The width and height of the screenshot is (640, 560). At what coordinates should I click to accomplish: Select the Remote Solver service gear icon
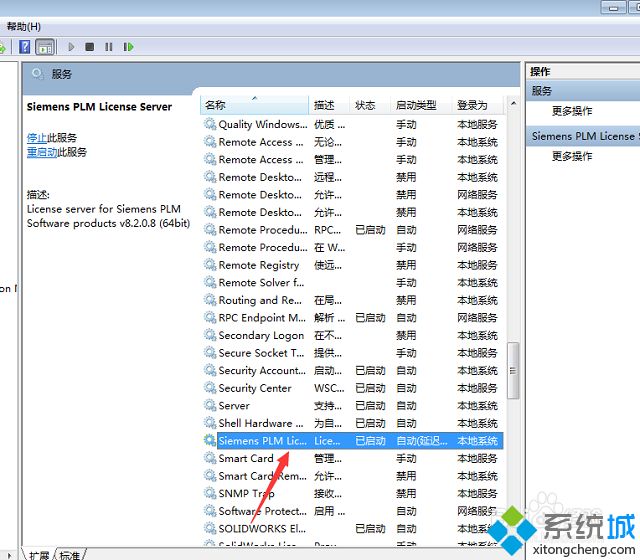210,282
